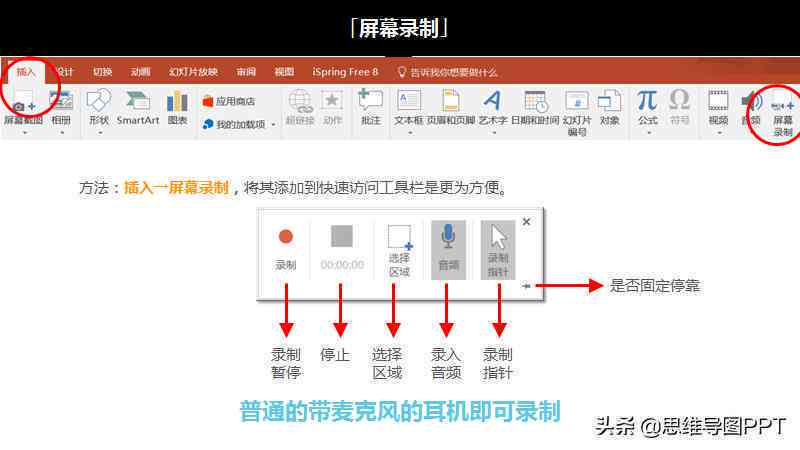Expand the 公式 dropdown arrow
800x450 pixels.
(648, 133)
